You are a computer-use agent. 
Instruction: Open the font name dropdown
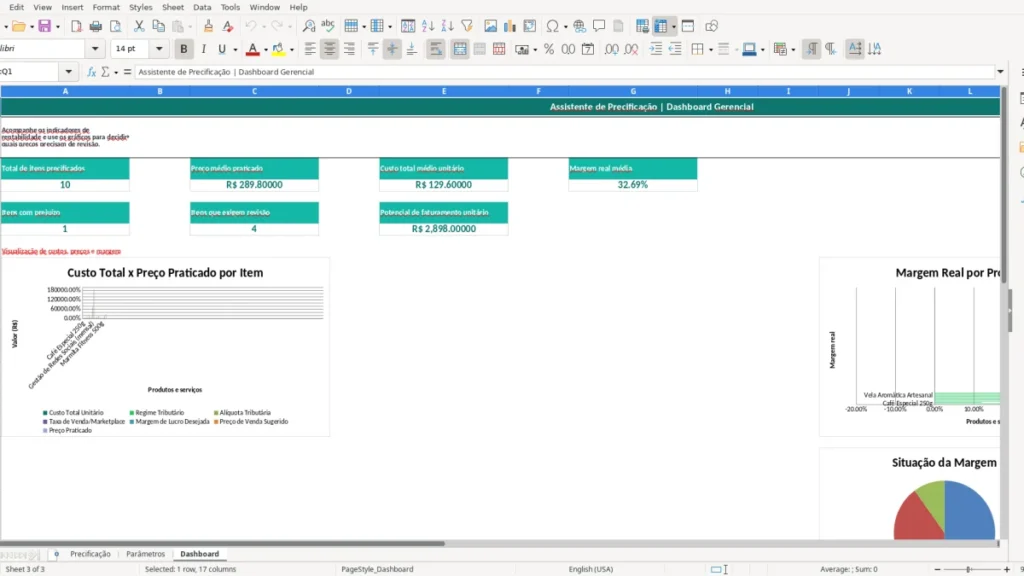point(95,49)
